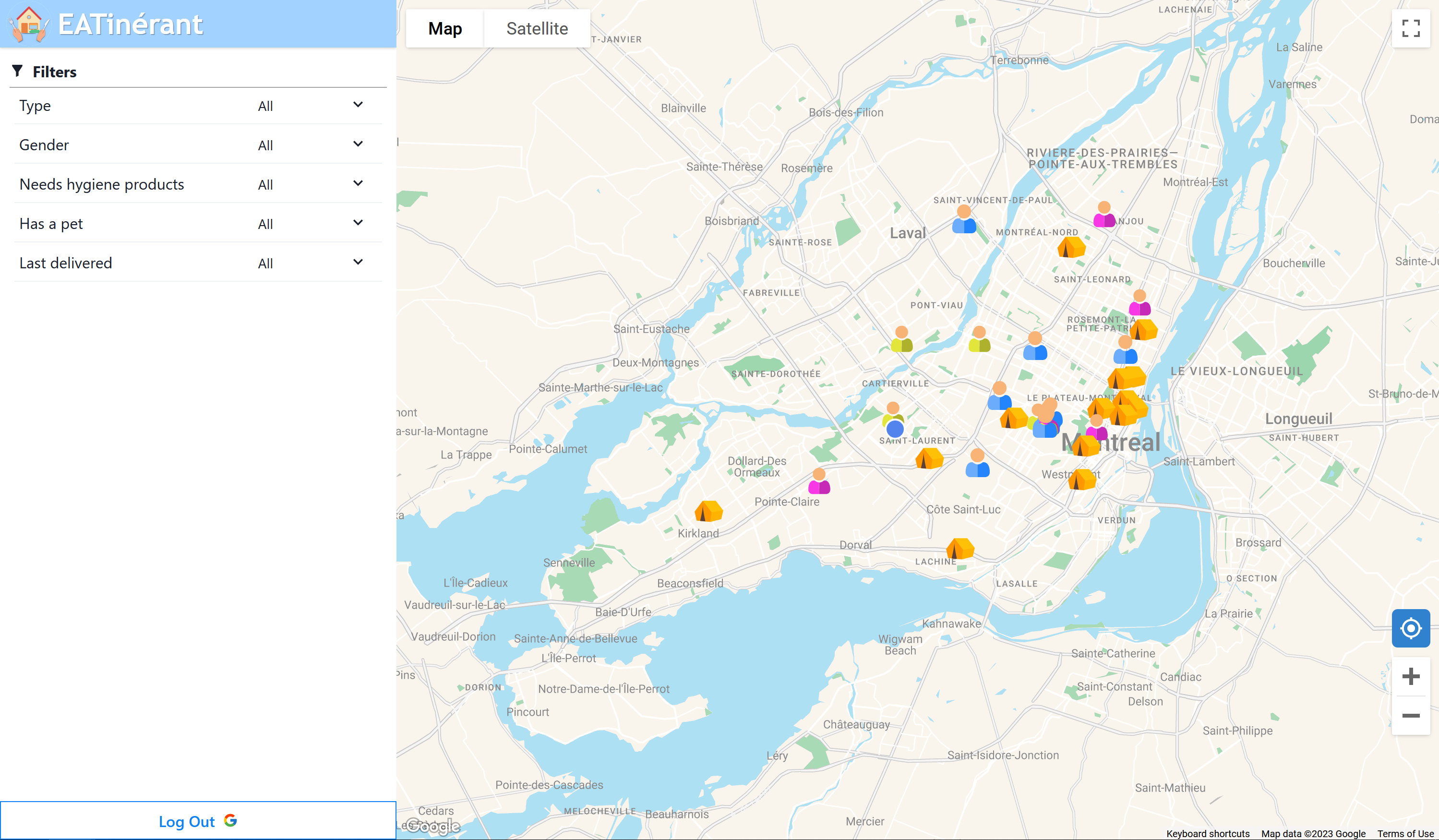This screenshot has width=1439, height=840.
Task: Center map on my current location
Action: [1411, 628]
